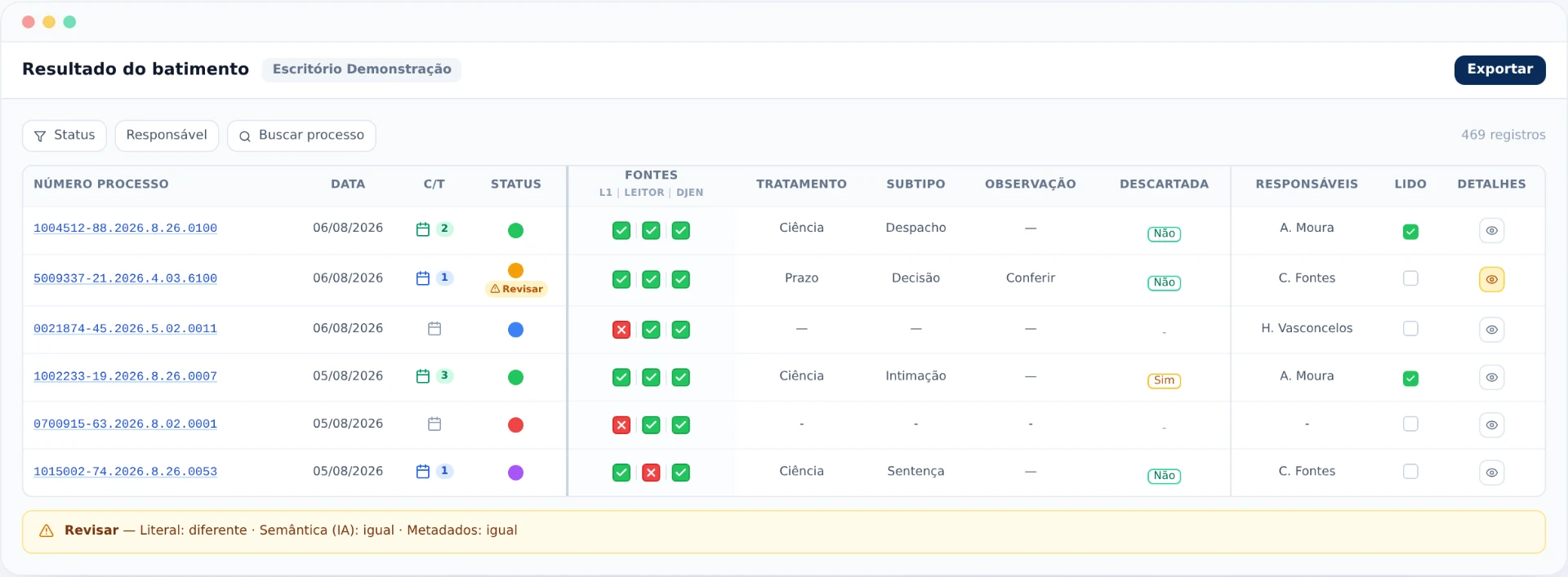Open process link 1004512-88.2026.8.26.0100
The image size is (1568, 577).
(x=125, y=229)
